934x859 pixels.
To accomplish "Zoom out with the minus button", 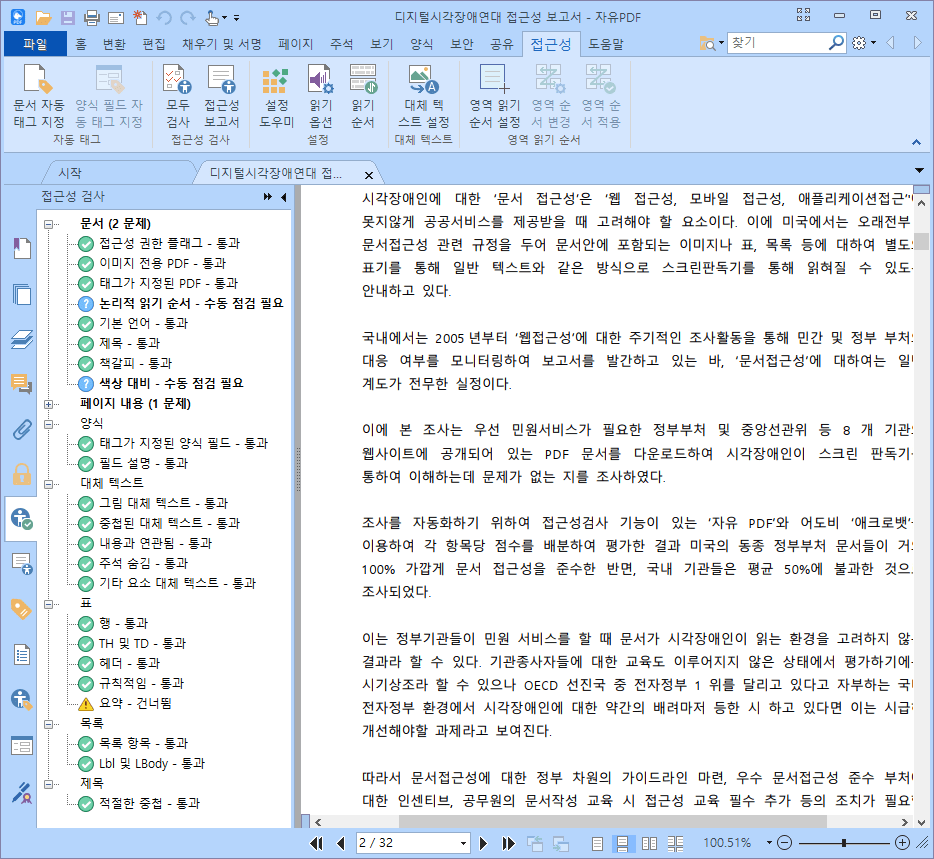I will 785,843.
